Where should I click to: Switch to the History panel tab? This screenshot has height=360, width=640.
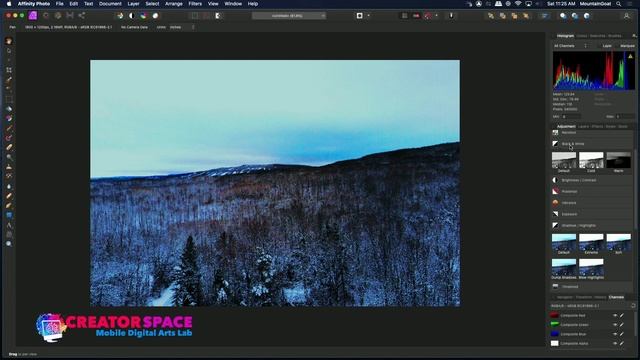[600, 297]
